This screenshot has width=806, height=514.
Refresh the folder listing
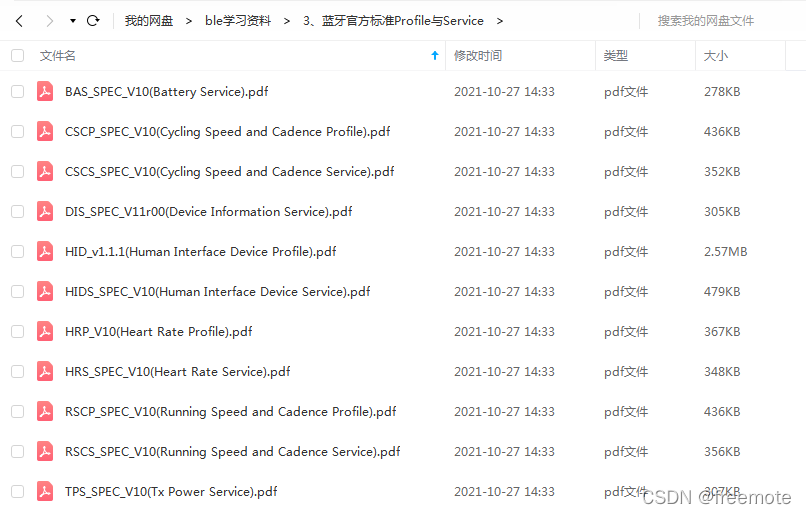(93, 21)
